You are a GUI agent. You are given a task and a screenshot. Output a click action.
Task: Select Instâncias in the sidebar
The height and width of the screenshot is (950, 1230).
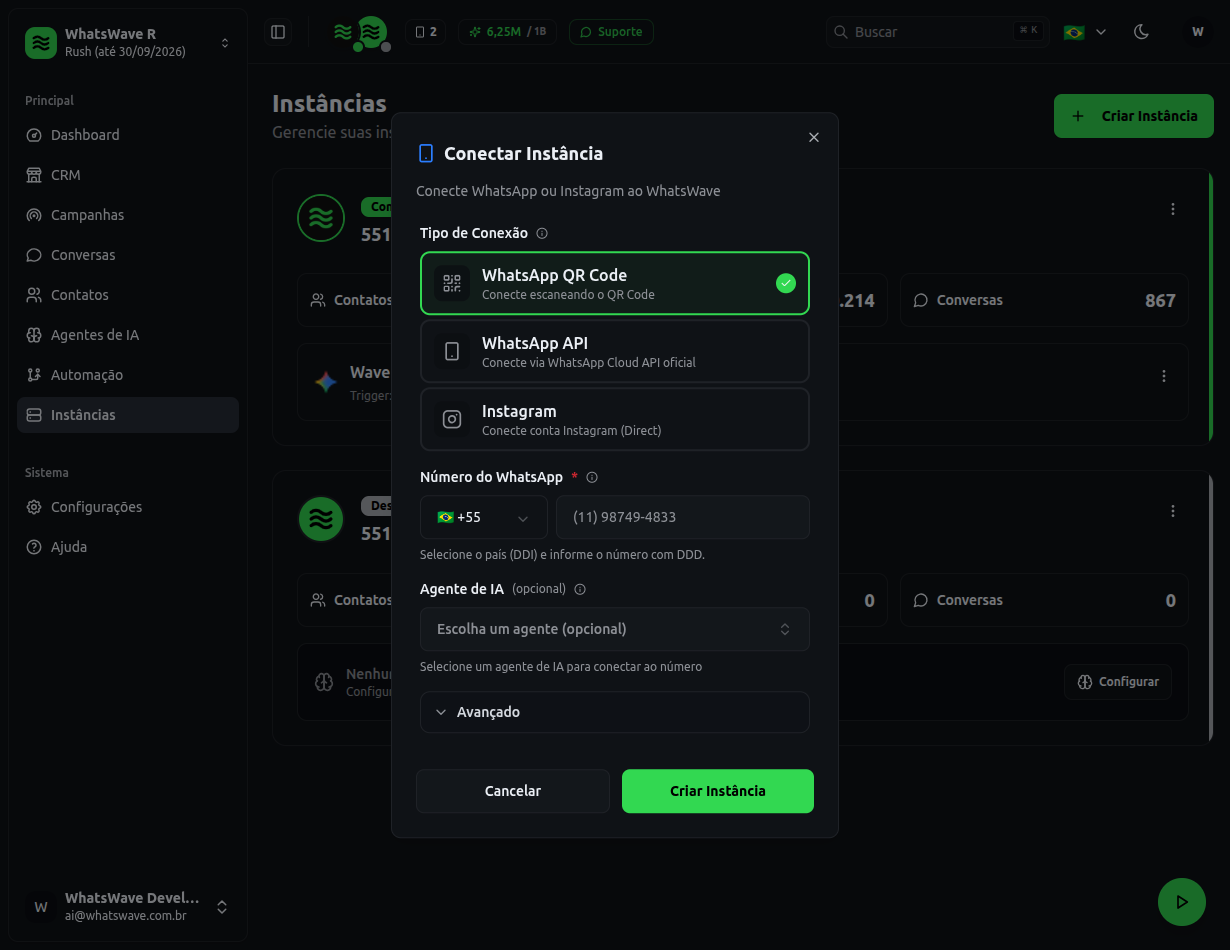pyautogui.click(x=128, y=415)
